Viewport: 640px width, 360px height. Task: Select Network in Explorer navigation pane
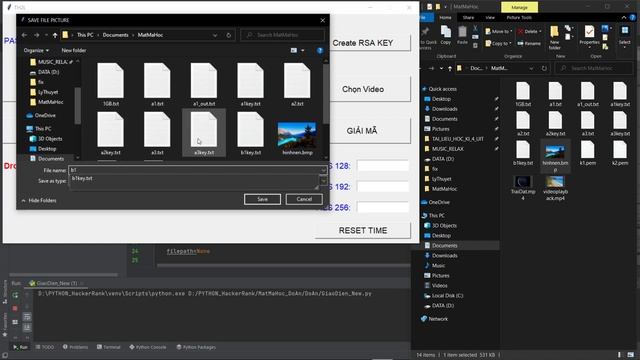coord(438,319)
